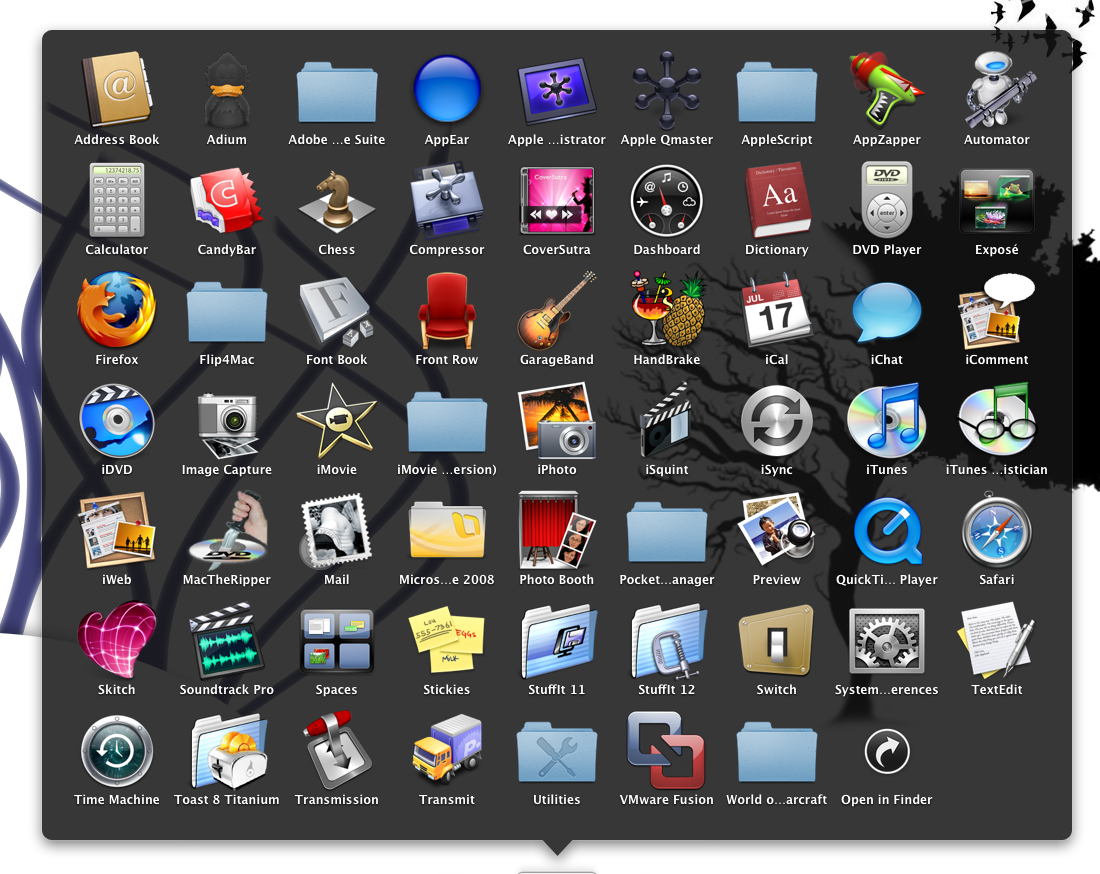Open iWeb

tap(116, 530)
